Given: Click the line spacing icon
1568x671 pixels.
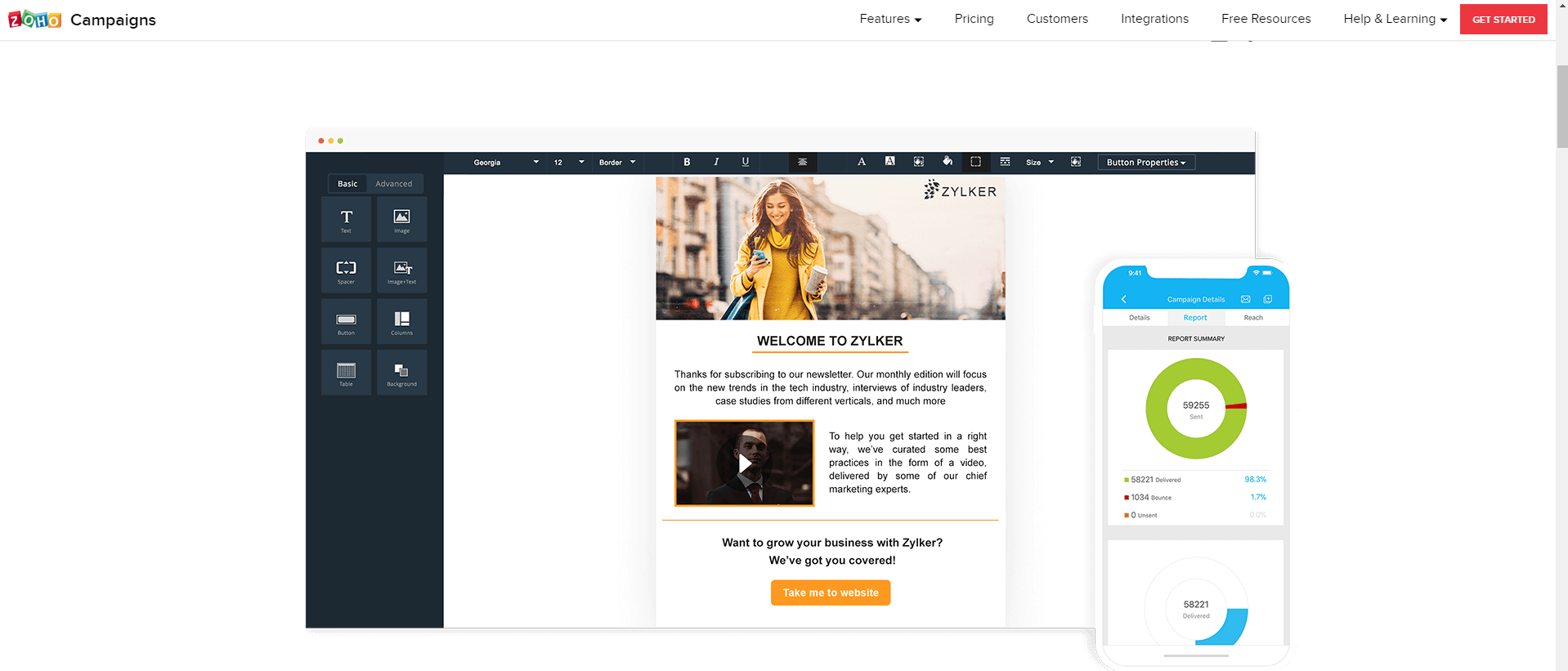Looking at the screenshot, I should [x=1005, y=162].
